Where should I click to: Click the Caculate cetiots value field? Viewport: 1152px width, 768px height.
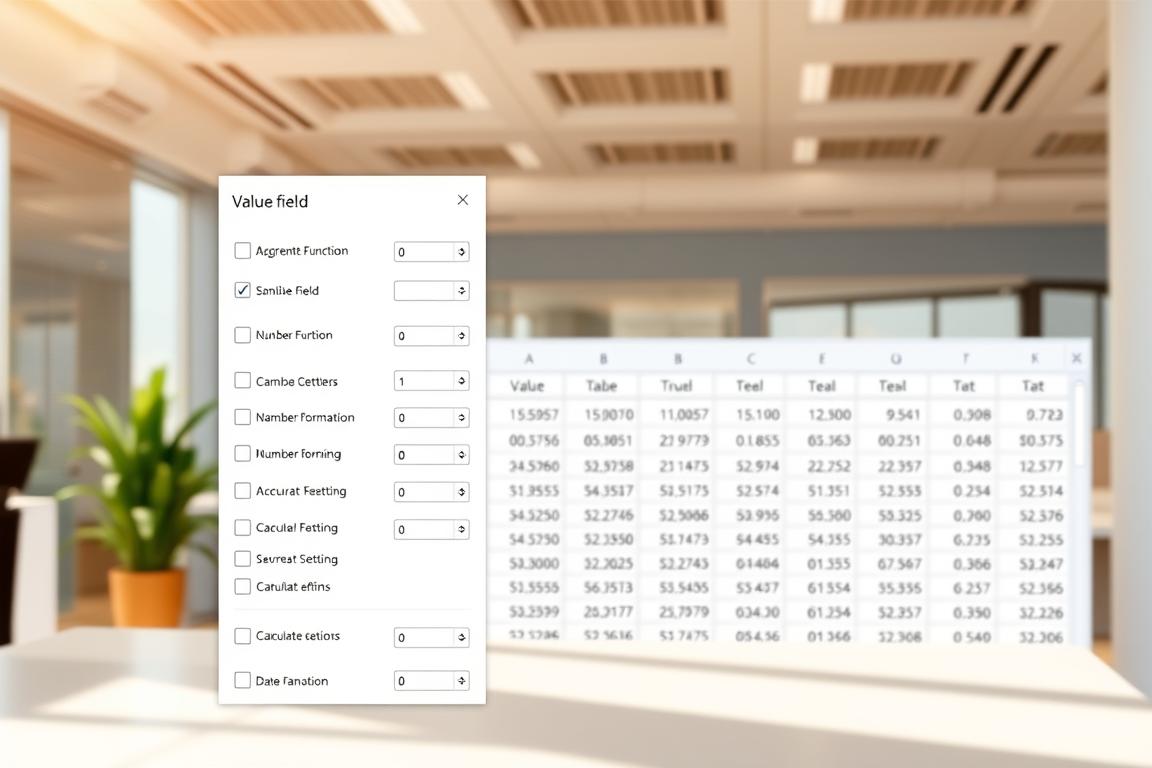pos(424,637)
